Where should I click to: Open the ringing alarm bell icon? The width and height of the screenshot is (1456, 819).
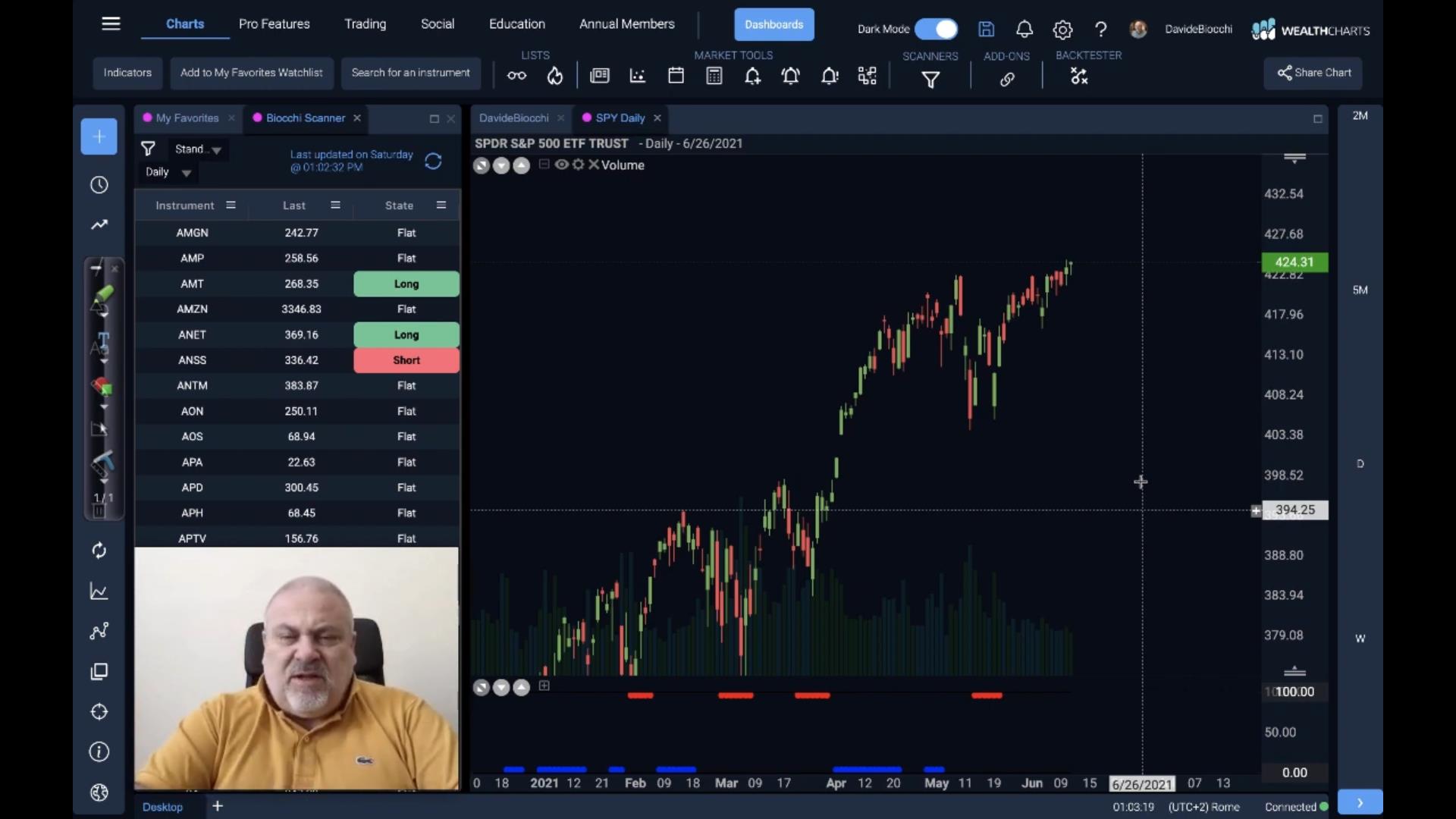click(790, 76)
